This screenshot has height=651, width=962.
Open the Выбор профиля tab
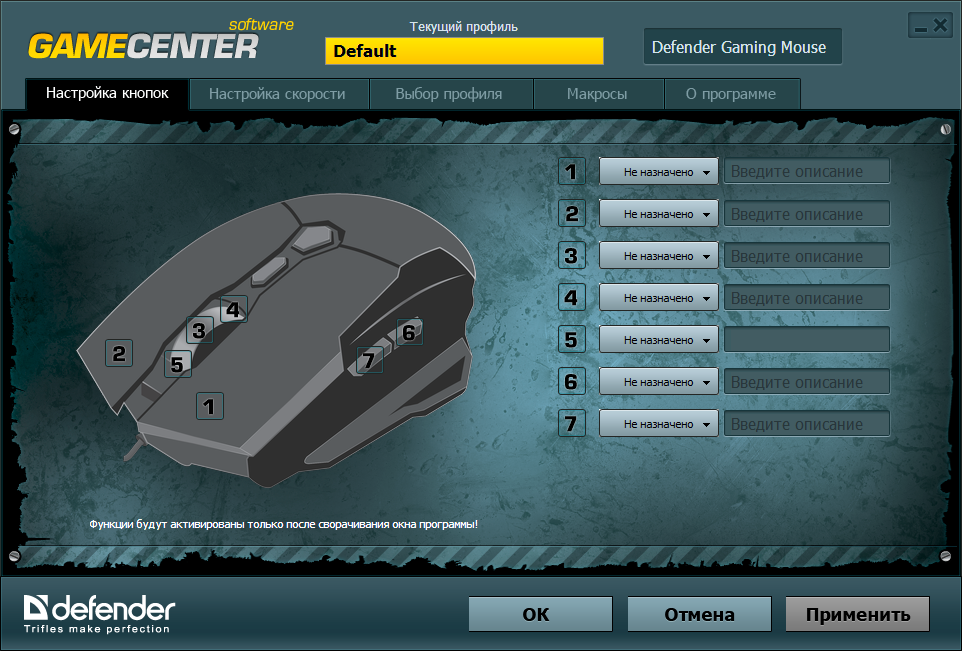pos(451,94)
